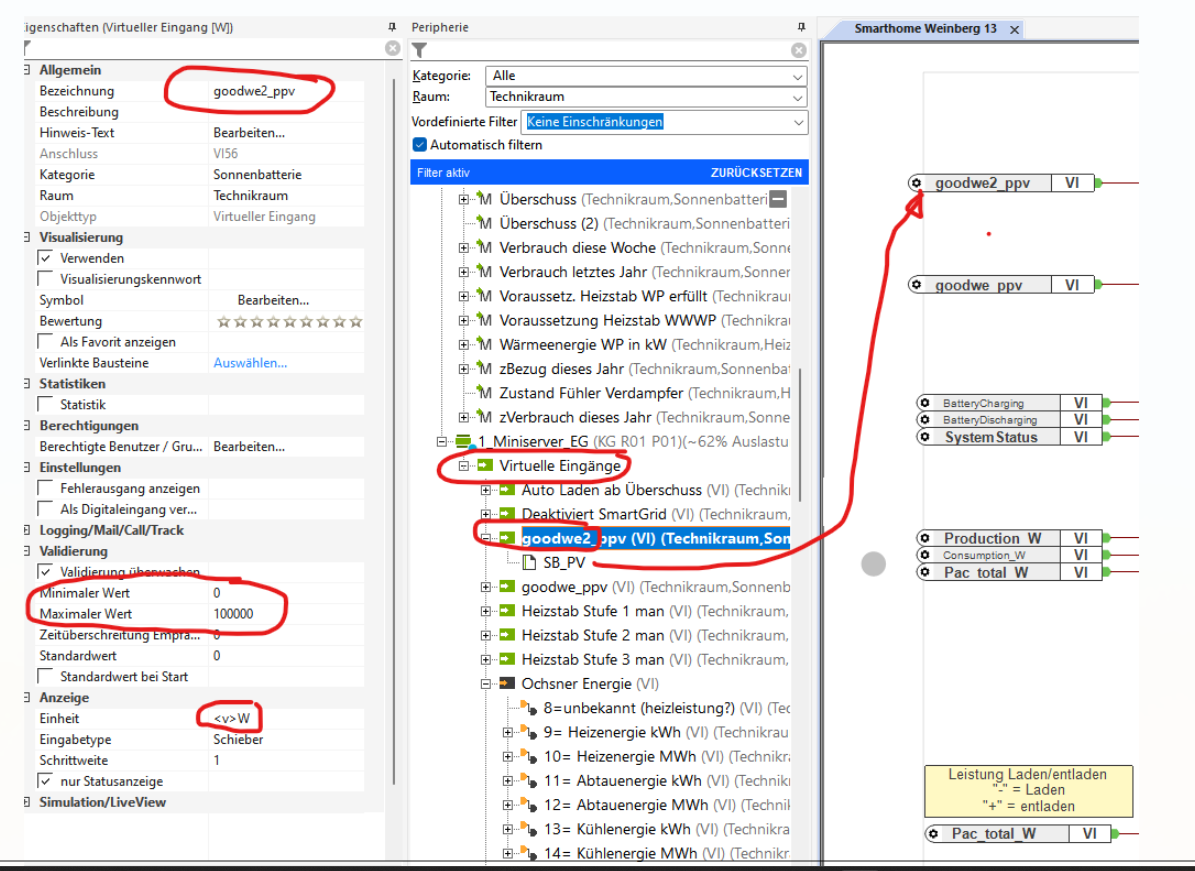
Task: Click the Ochsner Energie orange arrow icon
Action: click(x=507, y=684)
